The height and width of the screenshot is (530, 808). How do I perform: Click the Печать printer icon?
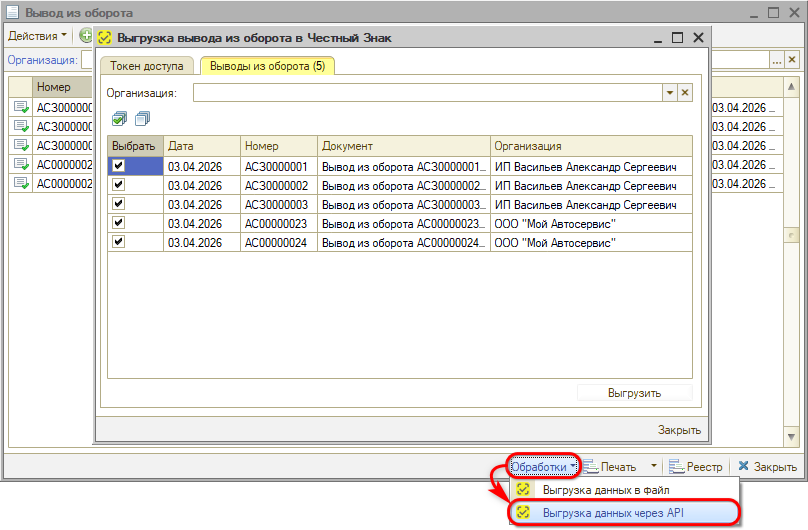(591, 467)
